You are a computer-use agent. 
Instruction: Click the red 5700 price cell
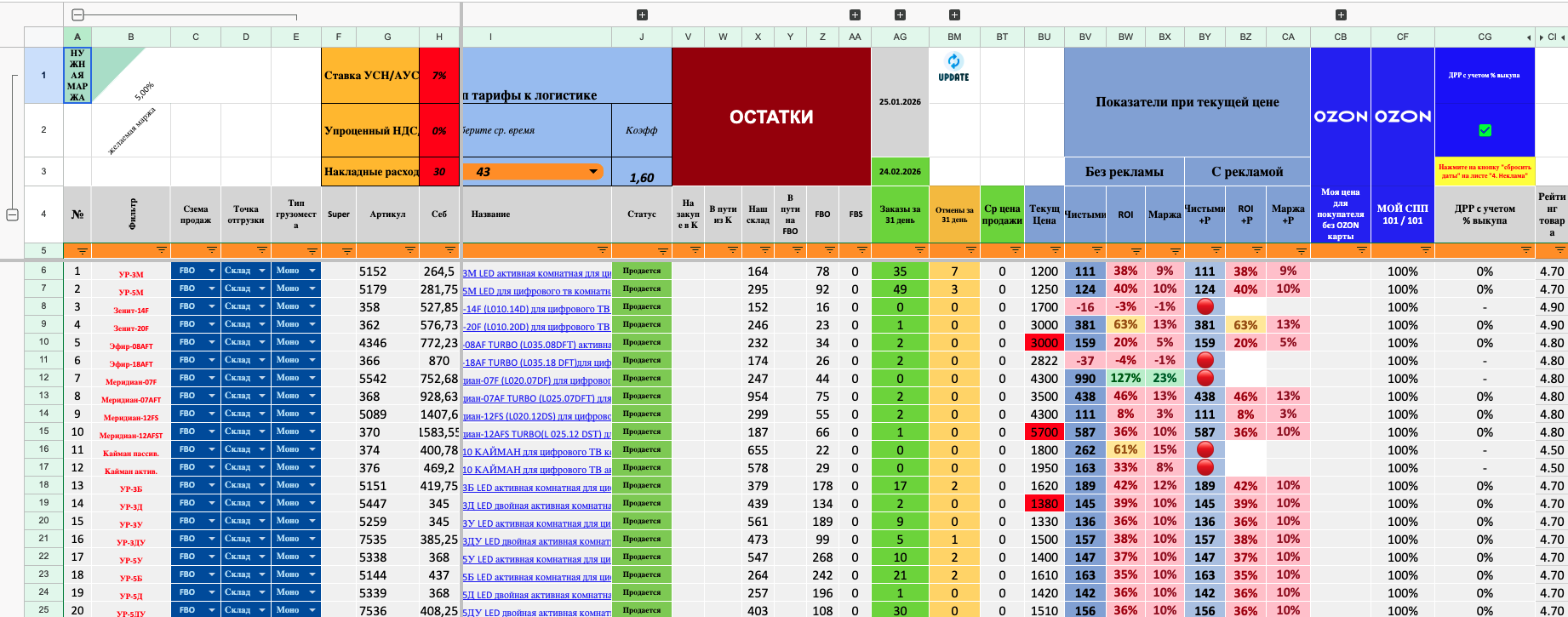click(x=1044, y=431)
